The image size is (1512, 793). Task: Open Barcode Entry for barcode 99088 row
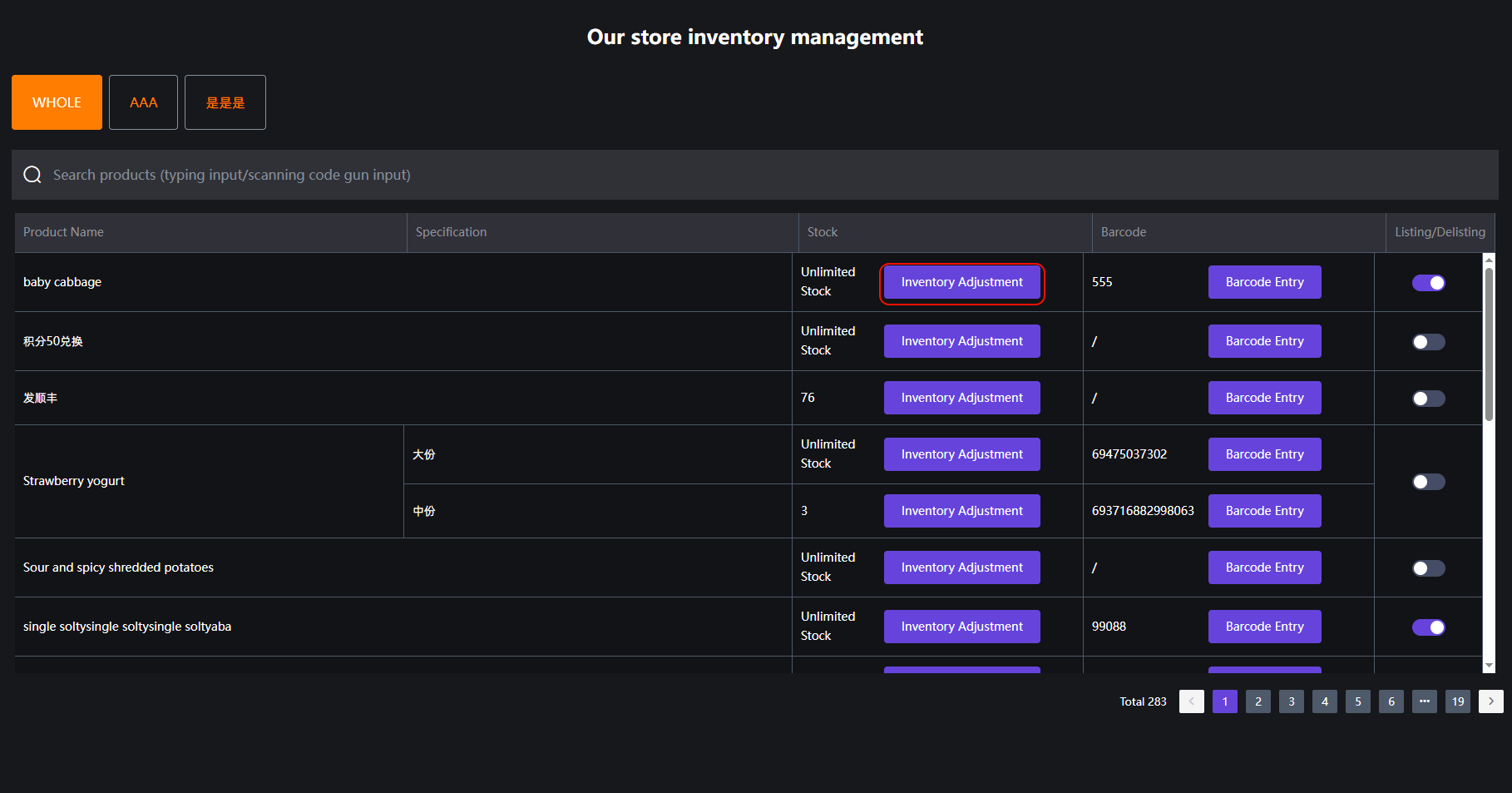pyautogui.click(x=1264, y=627)
